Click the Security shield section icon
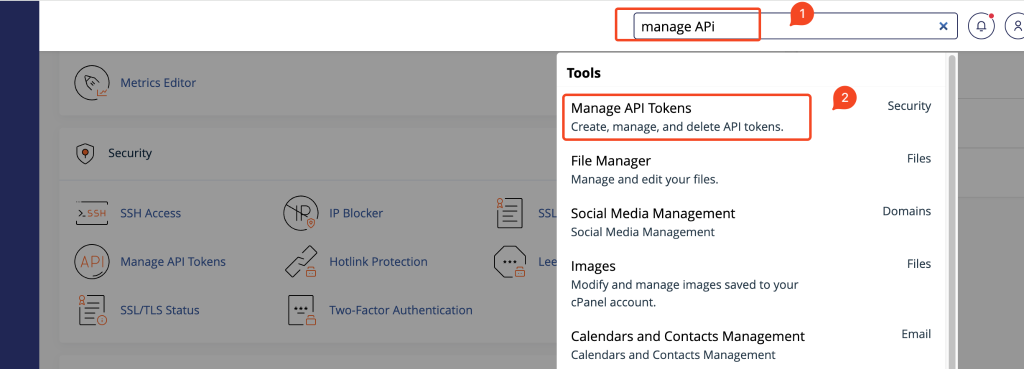Viewport: 1024px width, 369px height. (83, 153)
